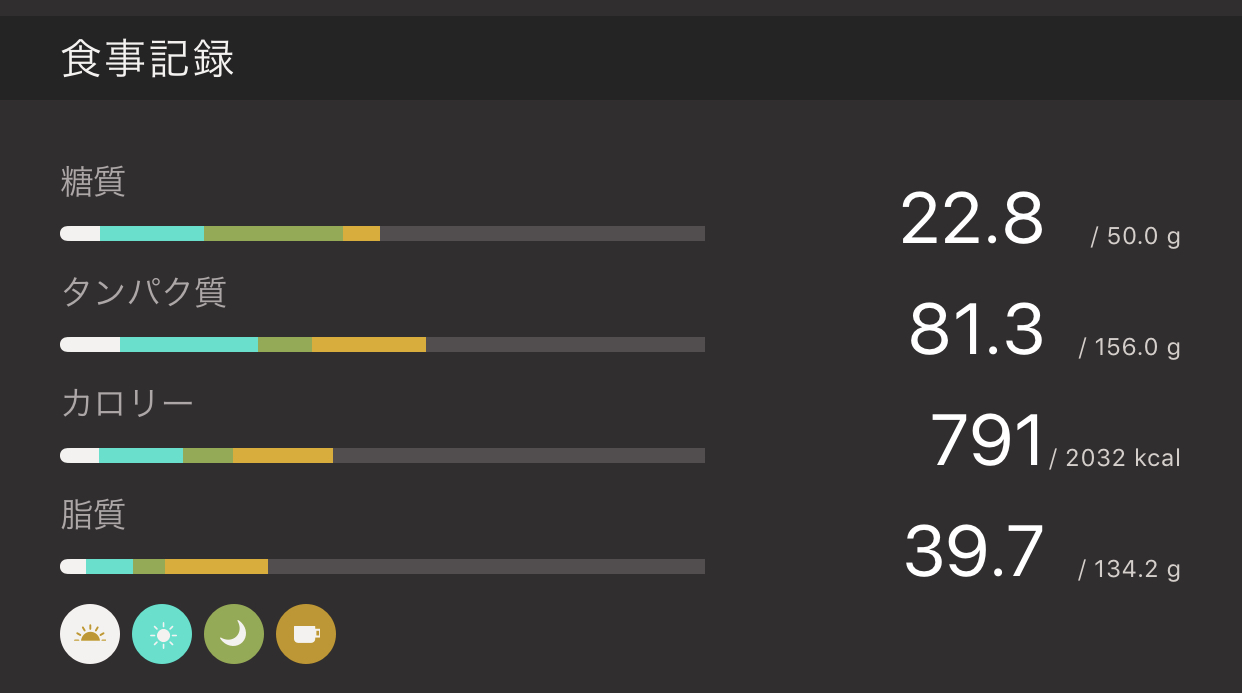Click the white sunrise breakfast icon

(90, 634)
